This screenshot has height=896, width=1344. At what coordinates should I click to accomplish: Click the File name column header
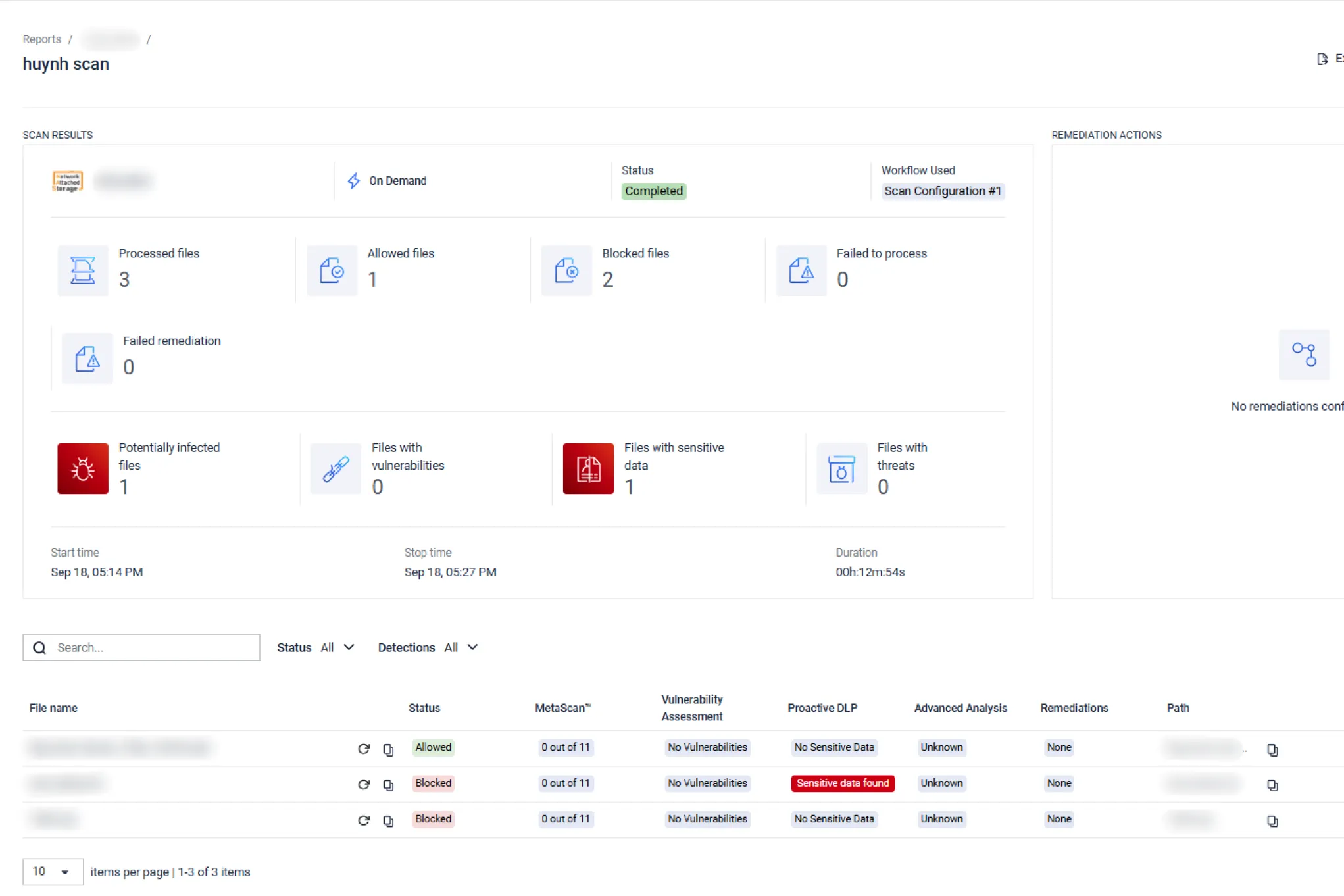click(53, 708)
